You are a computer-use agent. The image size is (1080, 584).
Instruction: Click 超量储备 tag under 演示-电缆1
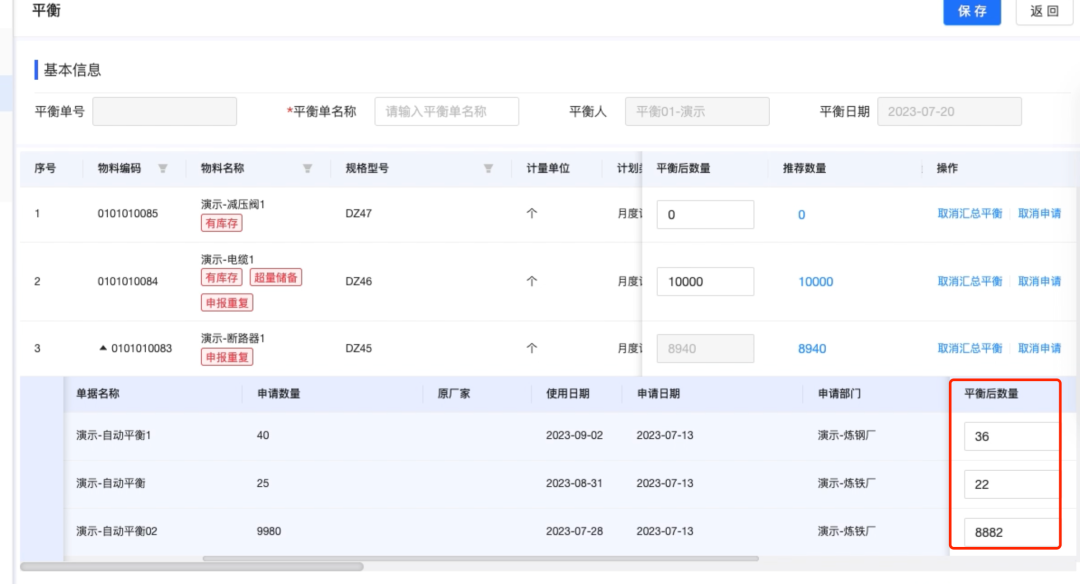click(276, 278)
